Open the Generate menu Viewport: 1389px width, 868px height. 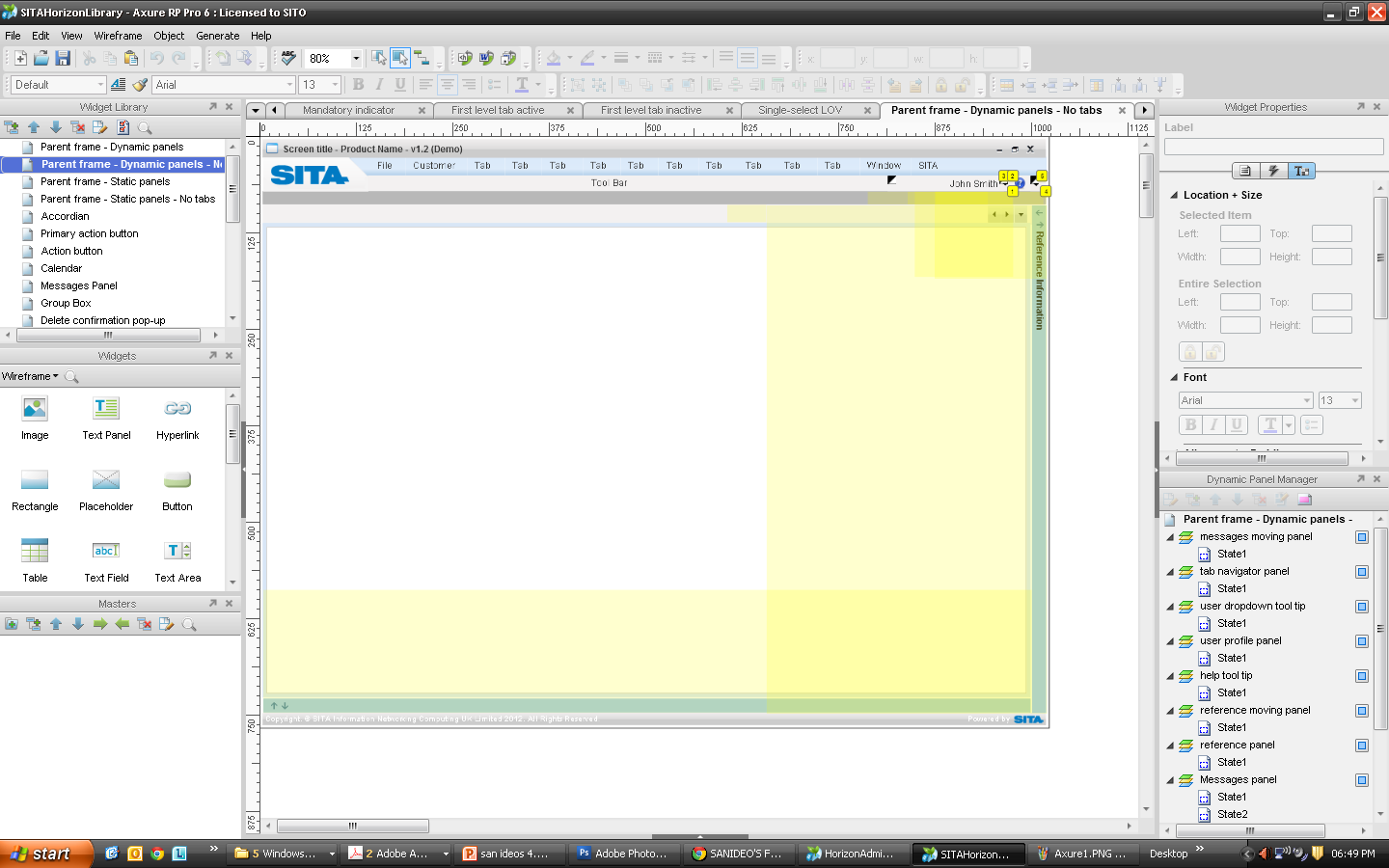pos(217,36)
